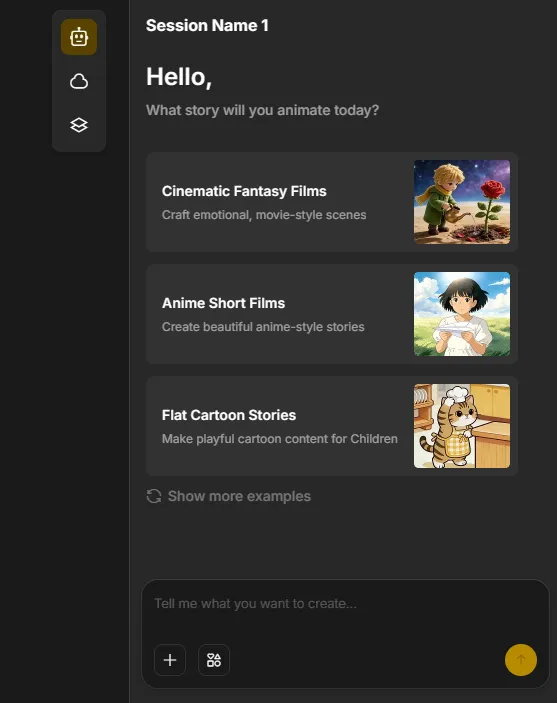Open the shapes template icon button
Image resolution: width=557 pixels, height=703 pixels.
tap(214, 660)
